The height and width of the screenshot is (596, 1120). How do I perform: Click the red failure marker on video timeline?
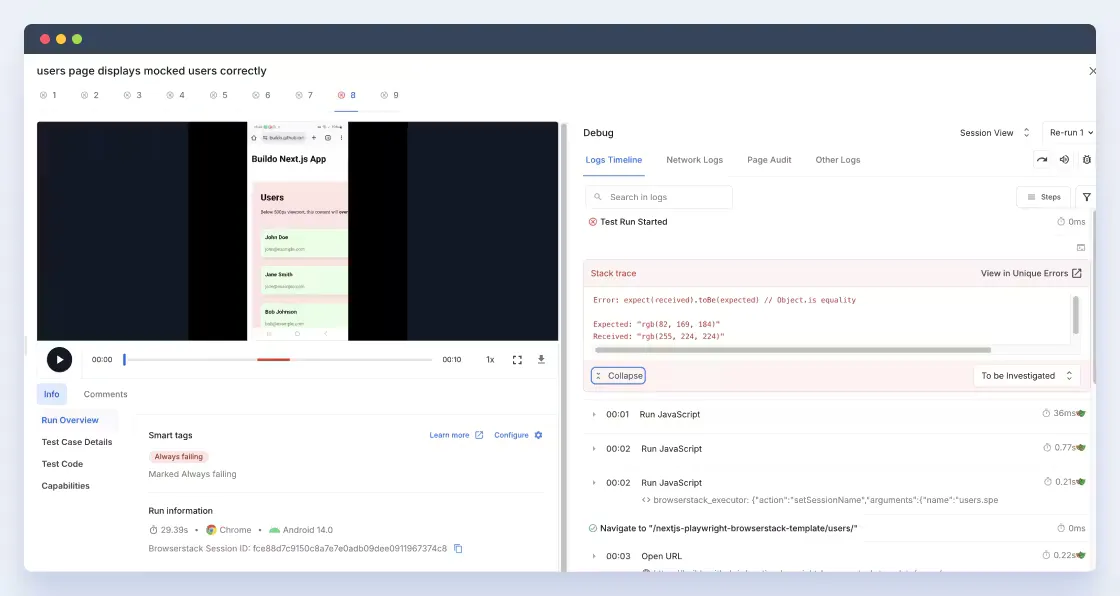click(x=274, y=359)
